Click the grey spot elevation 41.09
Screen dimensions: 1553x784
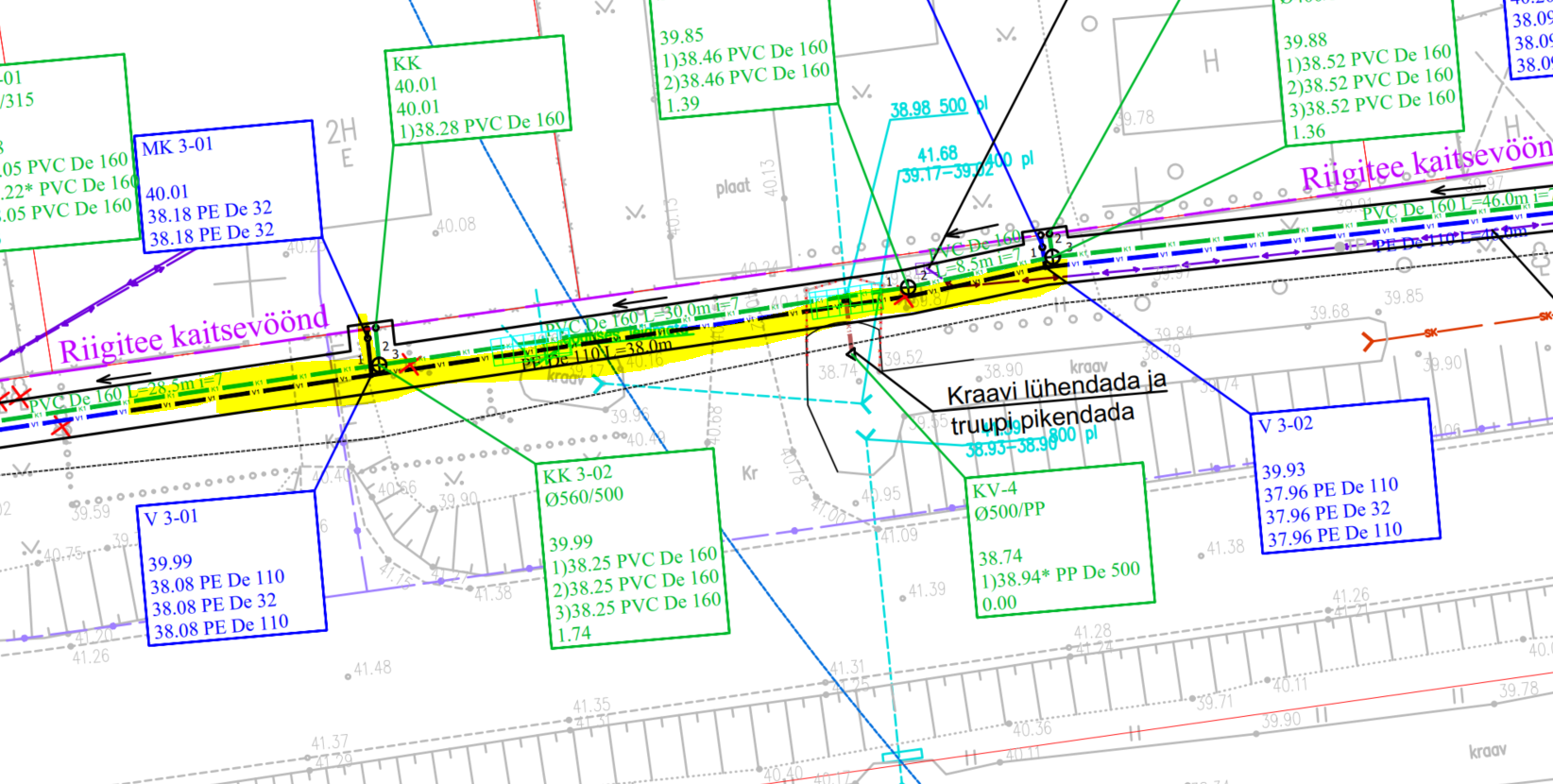coord(899,535)
